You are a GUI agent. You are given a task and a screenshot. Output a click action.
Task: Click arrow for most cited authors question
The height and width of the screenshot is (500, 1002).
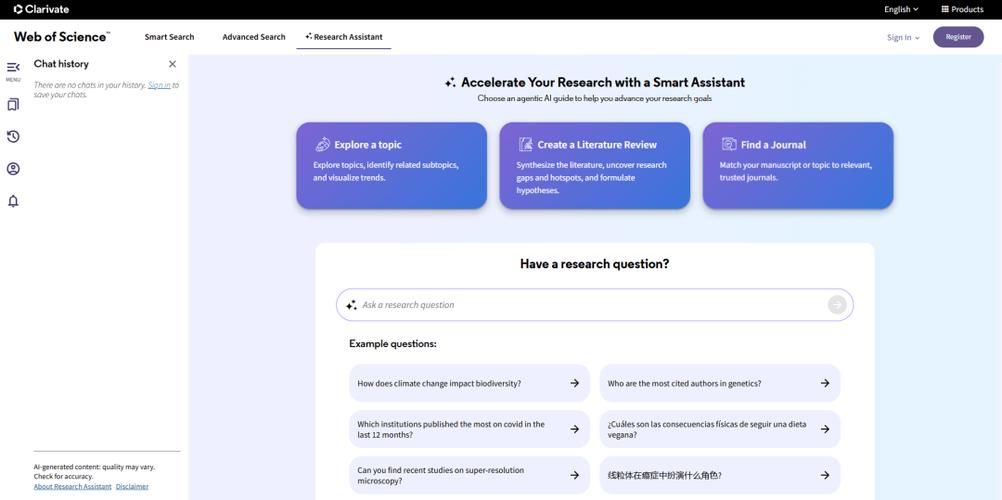(x=825, y=383)
